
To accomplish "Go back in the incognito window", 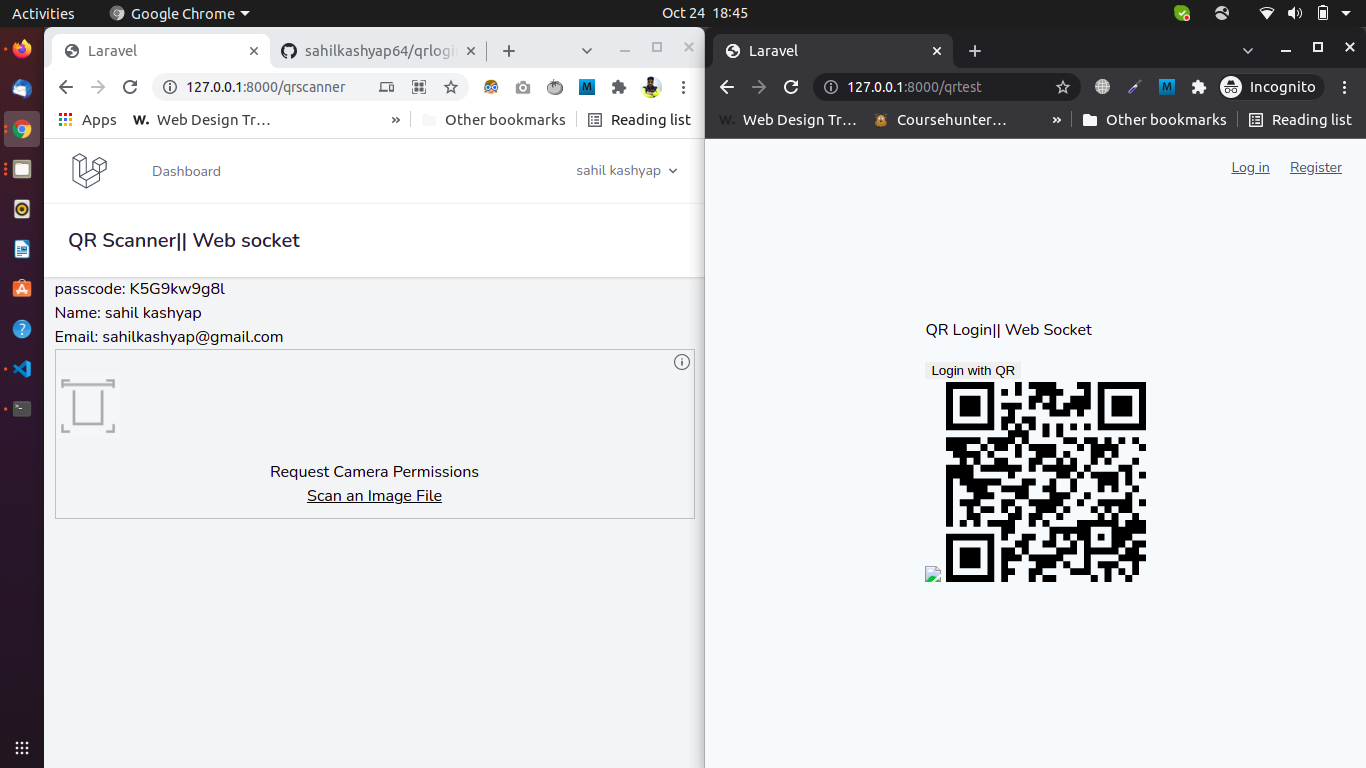I will (727, 87).
